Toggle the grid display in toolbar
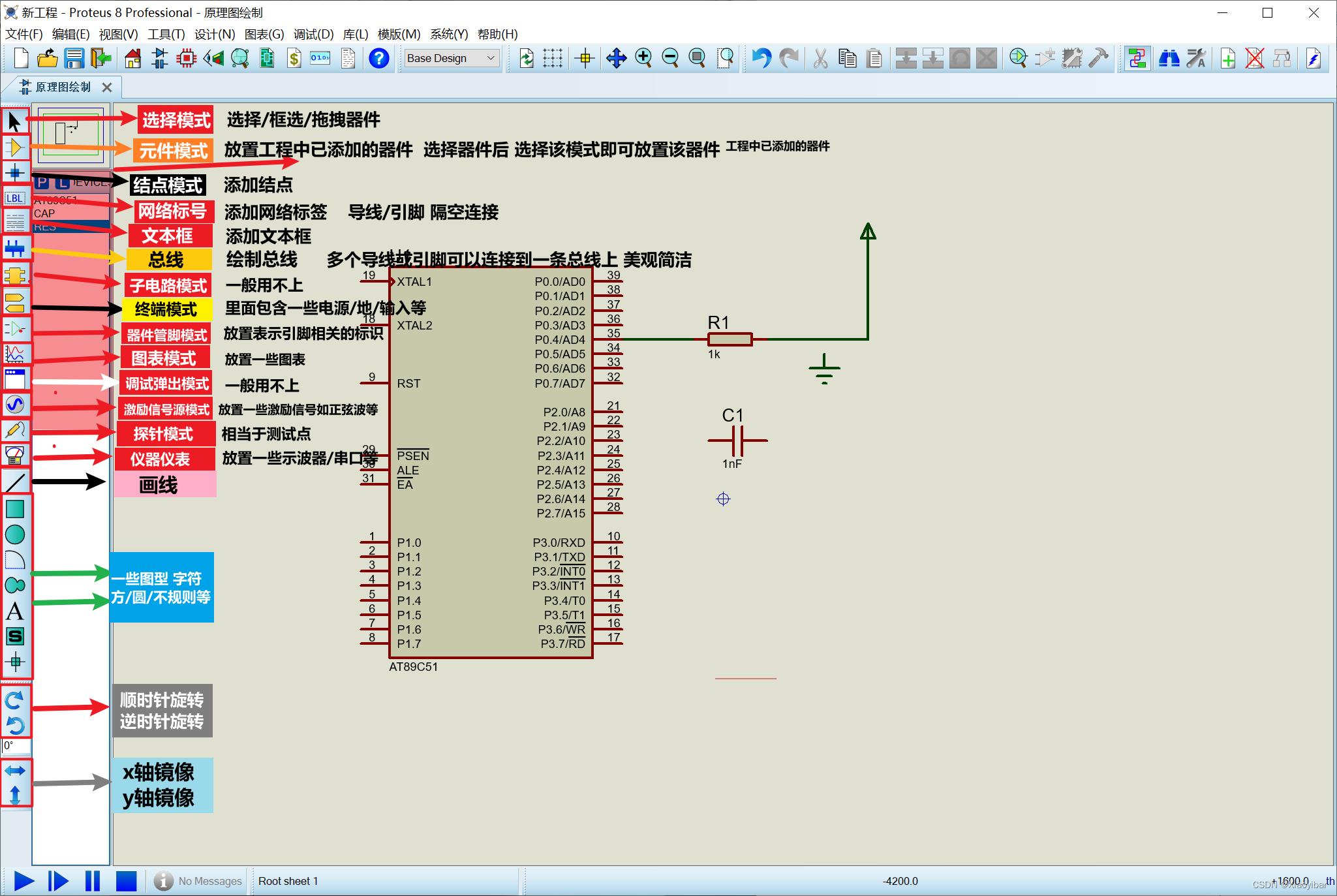 point(553,59)
